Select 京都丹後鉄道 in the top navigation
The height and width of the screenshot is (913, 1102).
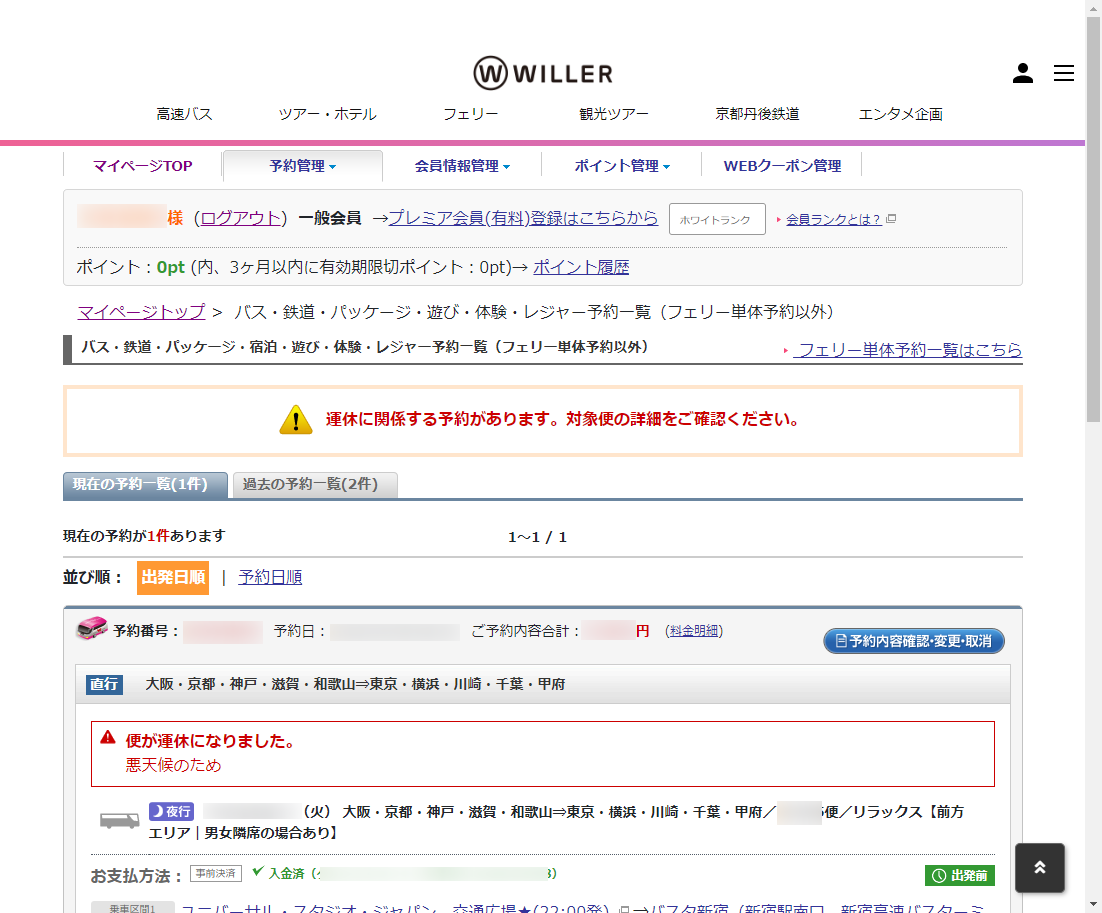tap(757, 114)
